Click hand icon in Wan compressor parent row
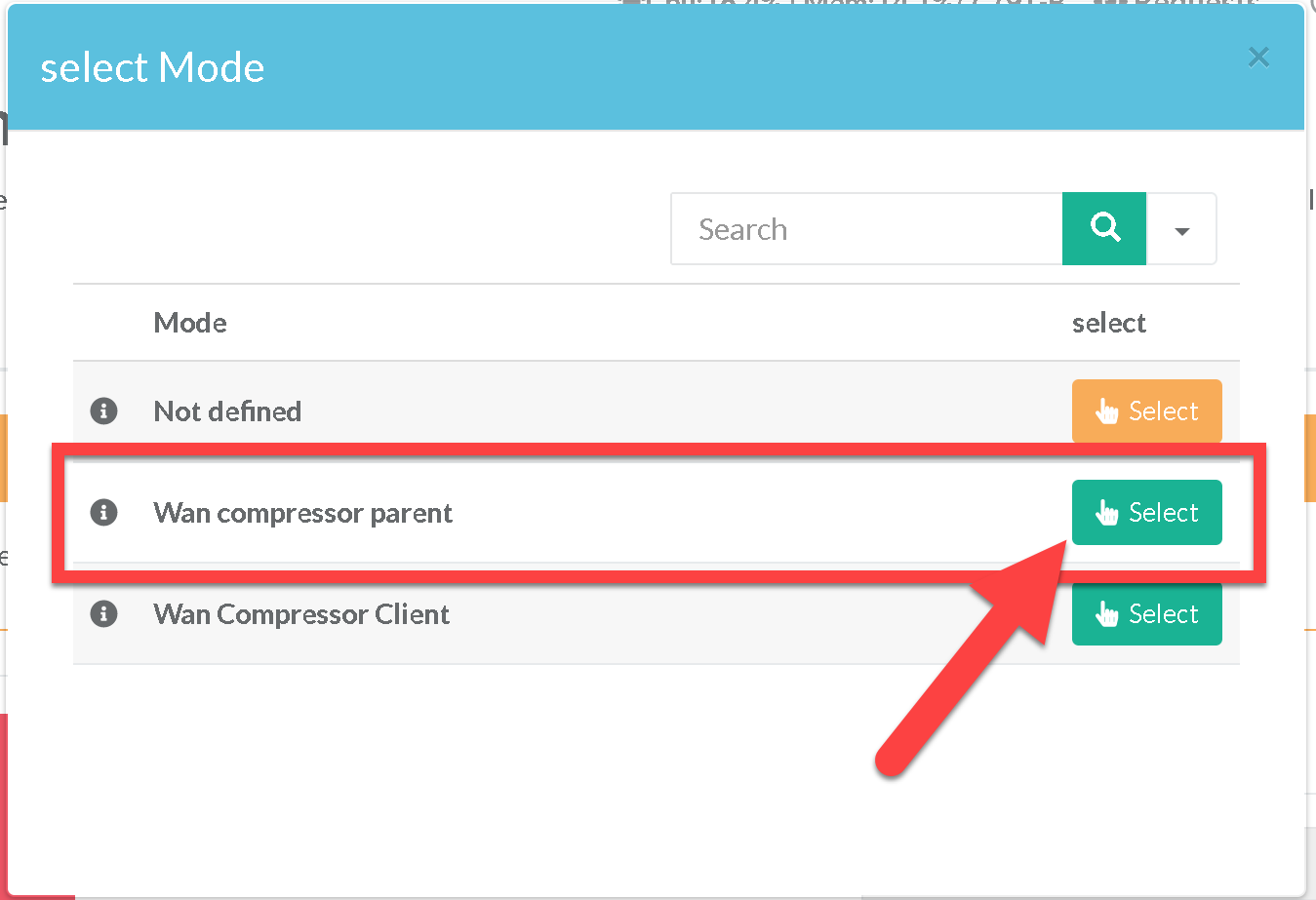The height and width of the screenshot is (900, 1316). point(1107,513)
